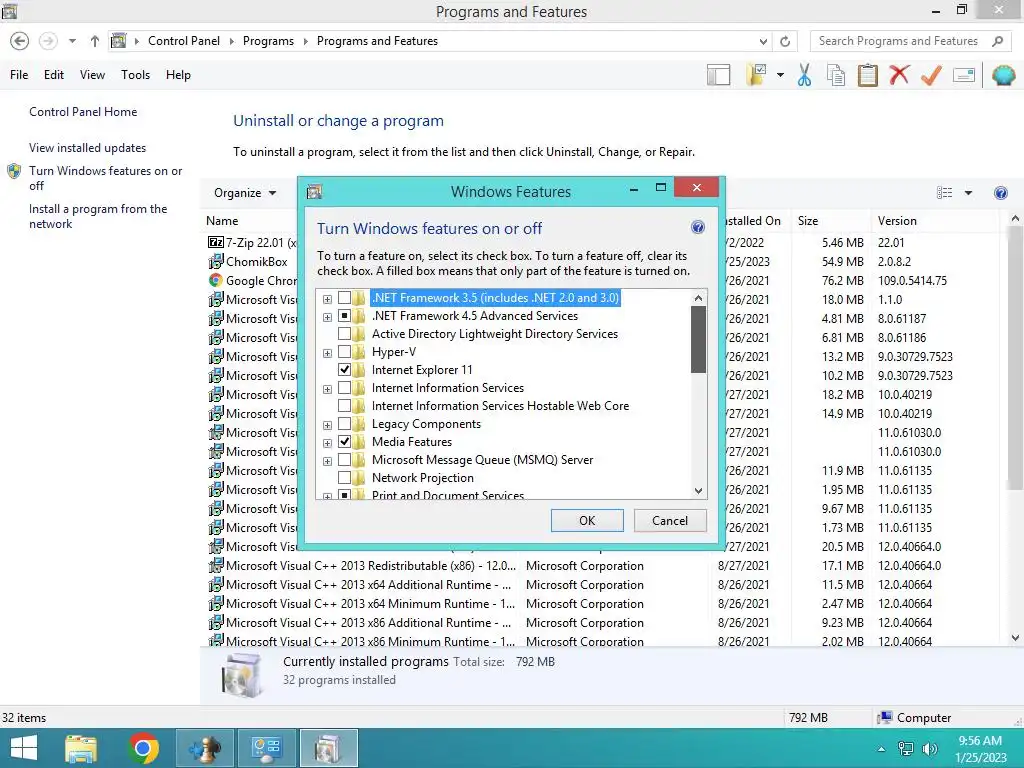This screenshot has height=768, width=1024.
Task: Expand the Media Features node
Action: coord(327,443)
